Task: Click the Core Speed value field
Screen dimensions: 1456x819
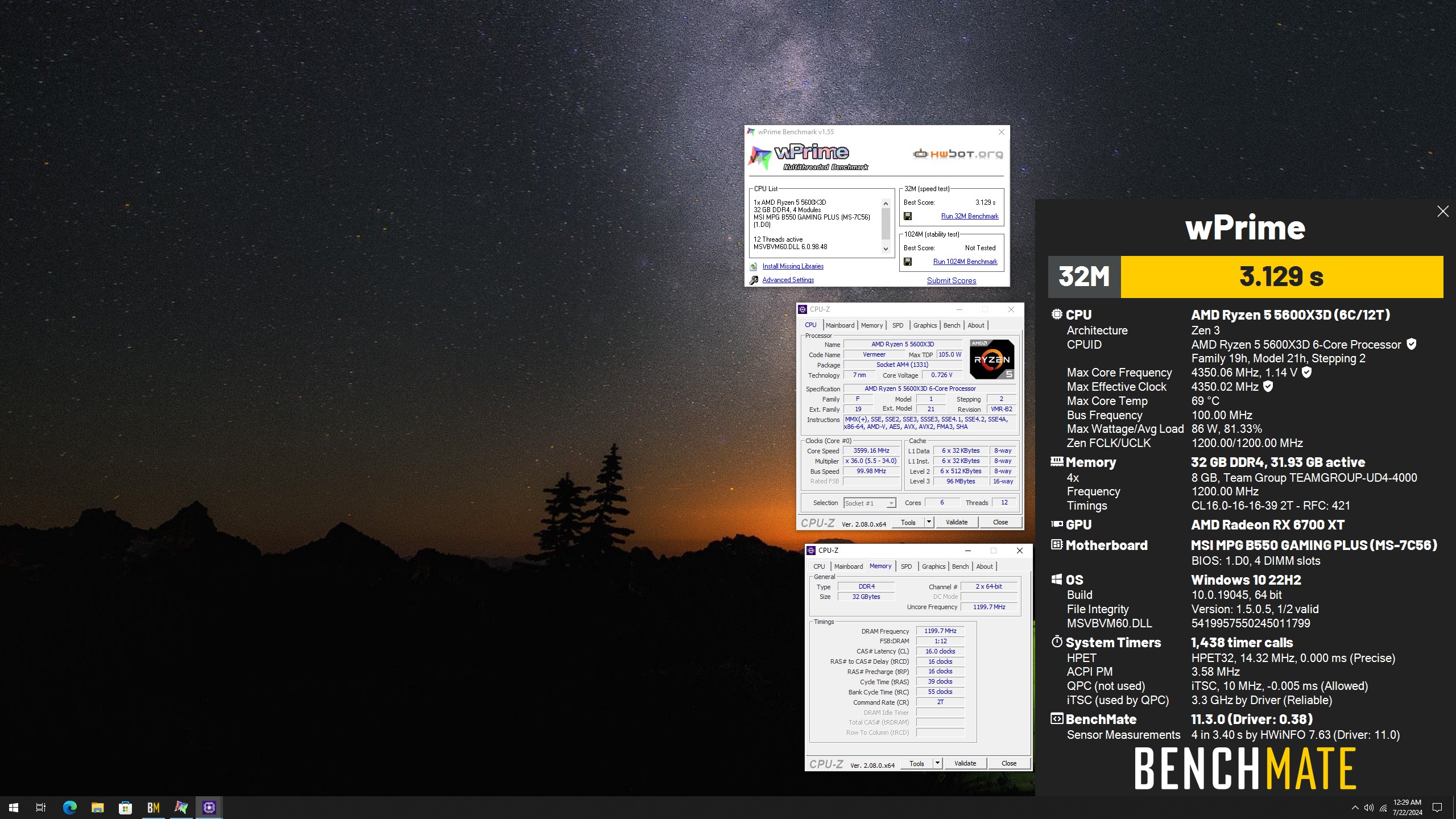Action: tap(871, 450)
